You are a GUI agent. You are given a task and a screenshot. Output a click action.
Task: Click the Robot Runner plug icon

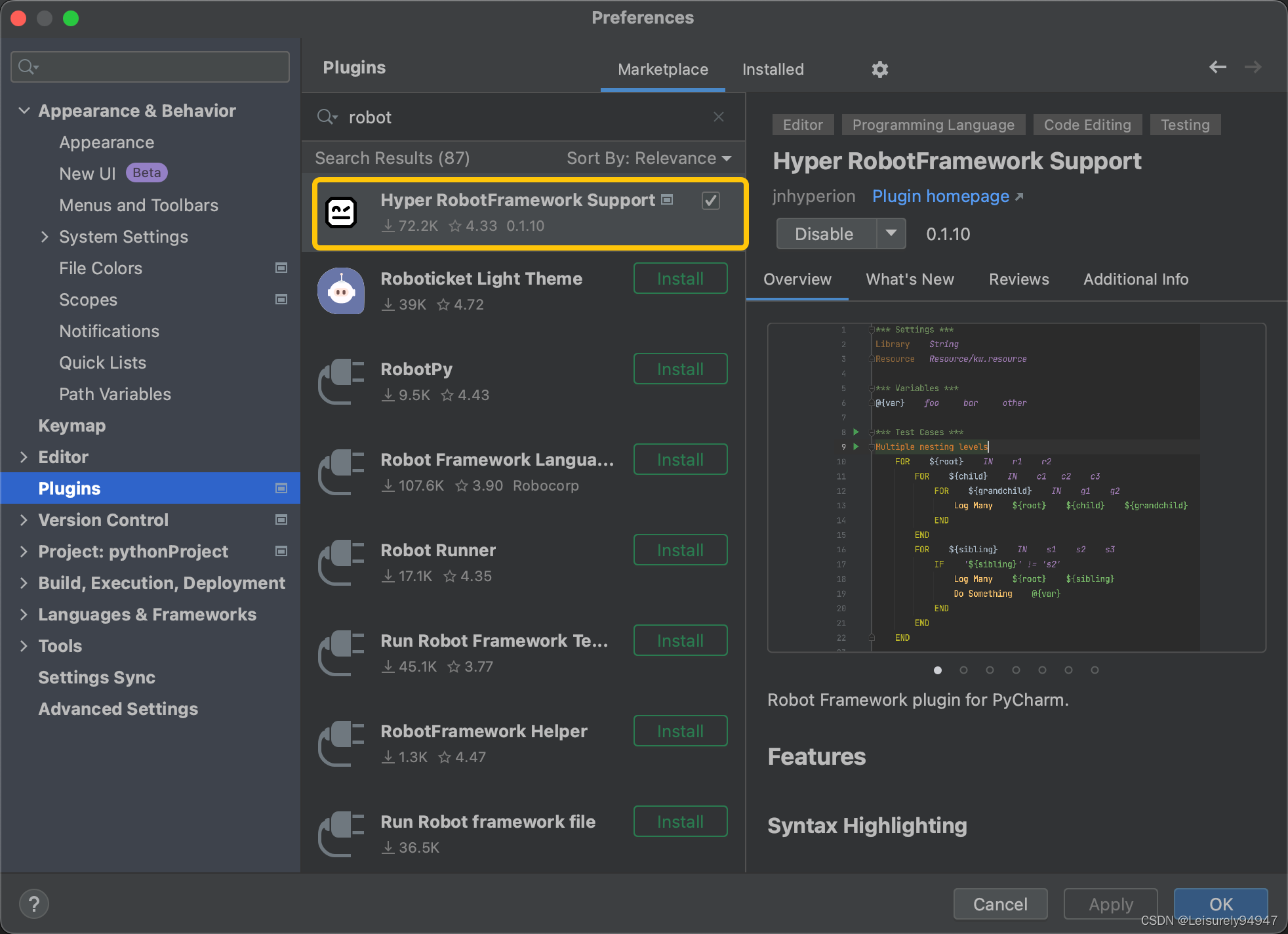click(341, 563)
